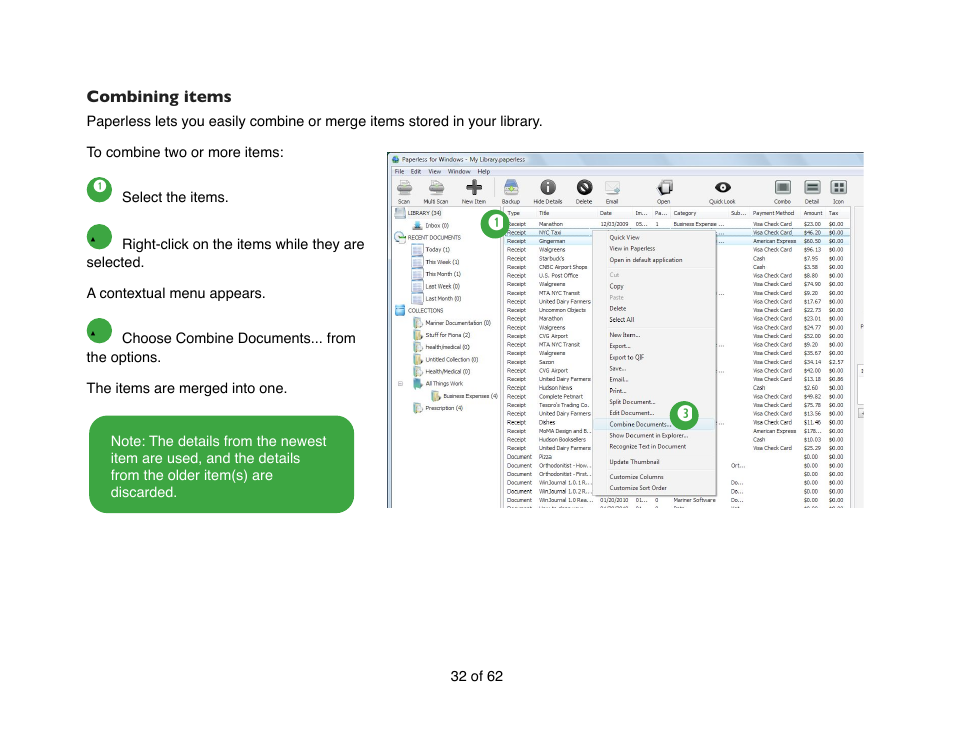The width and height of the screenshot is (954, 738).
Task: Sort by the Amount column header
Action: [x=813, y=213]
